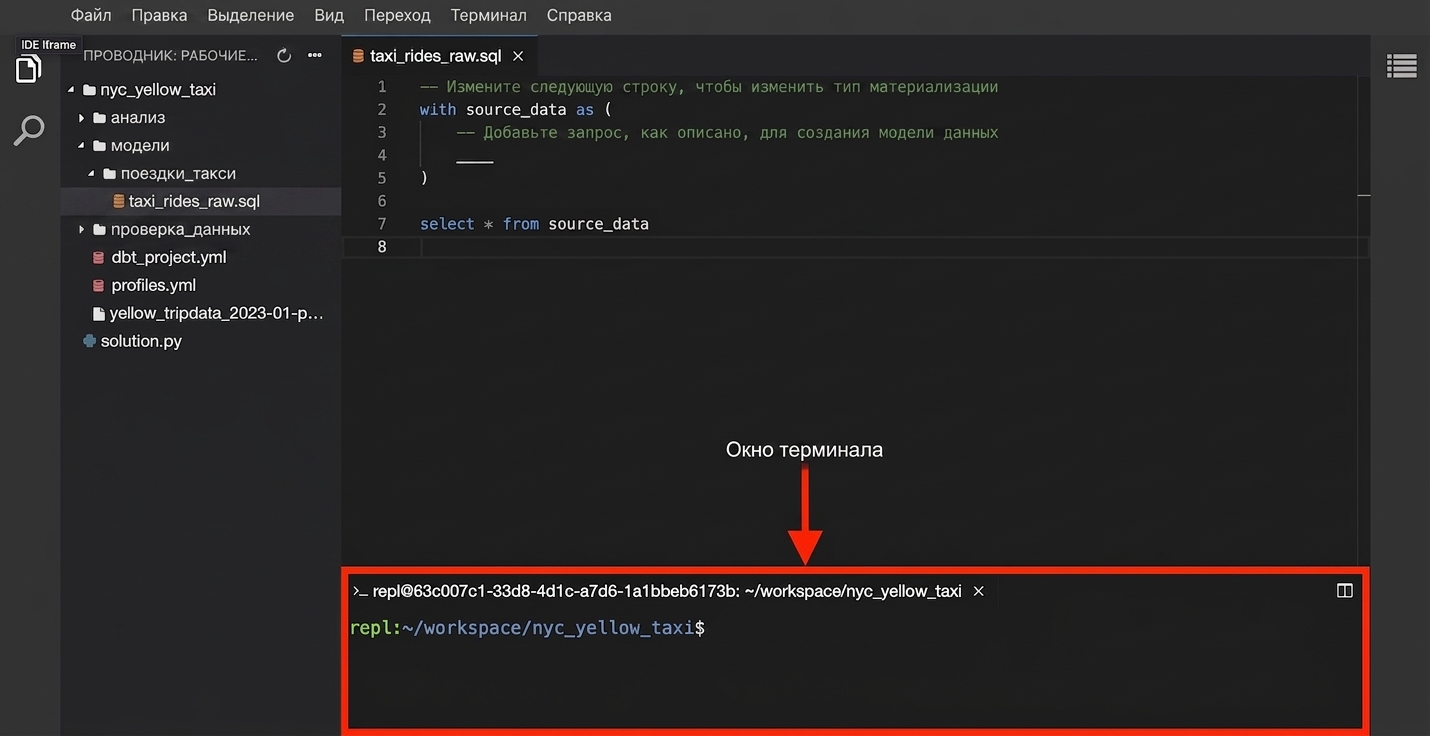Open the Правка menu

coord(159,15)
